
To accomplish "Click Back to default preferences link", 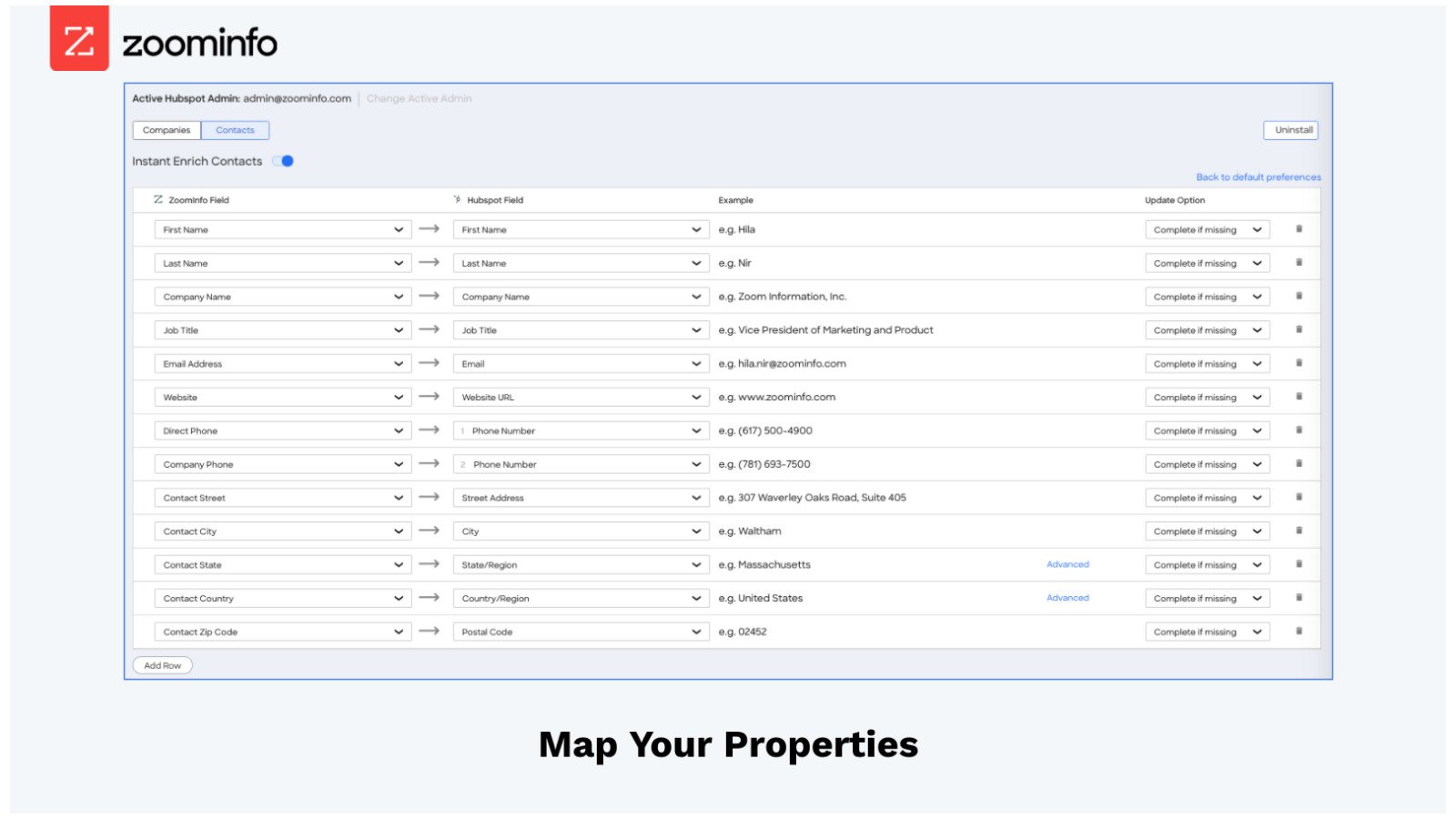I will [x=1259, y=177].
